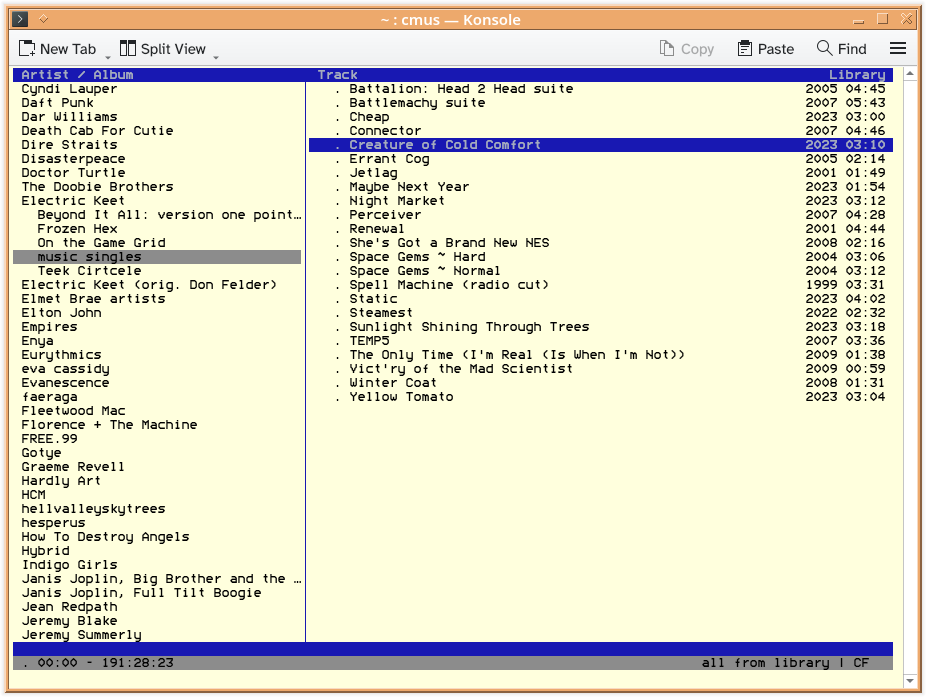This screenshot has height=697, width=926.
Task: Open the hamburger menu
Action: click(898, 48)
